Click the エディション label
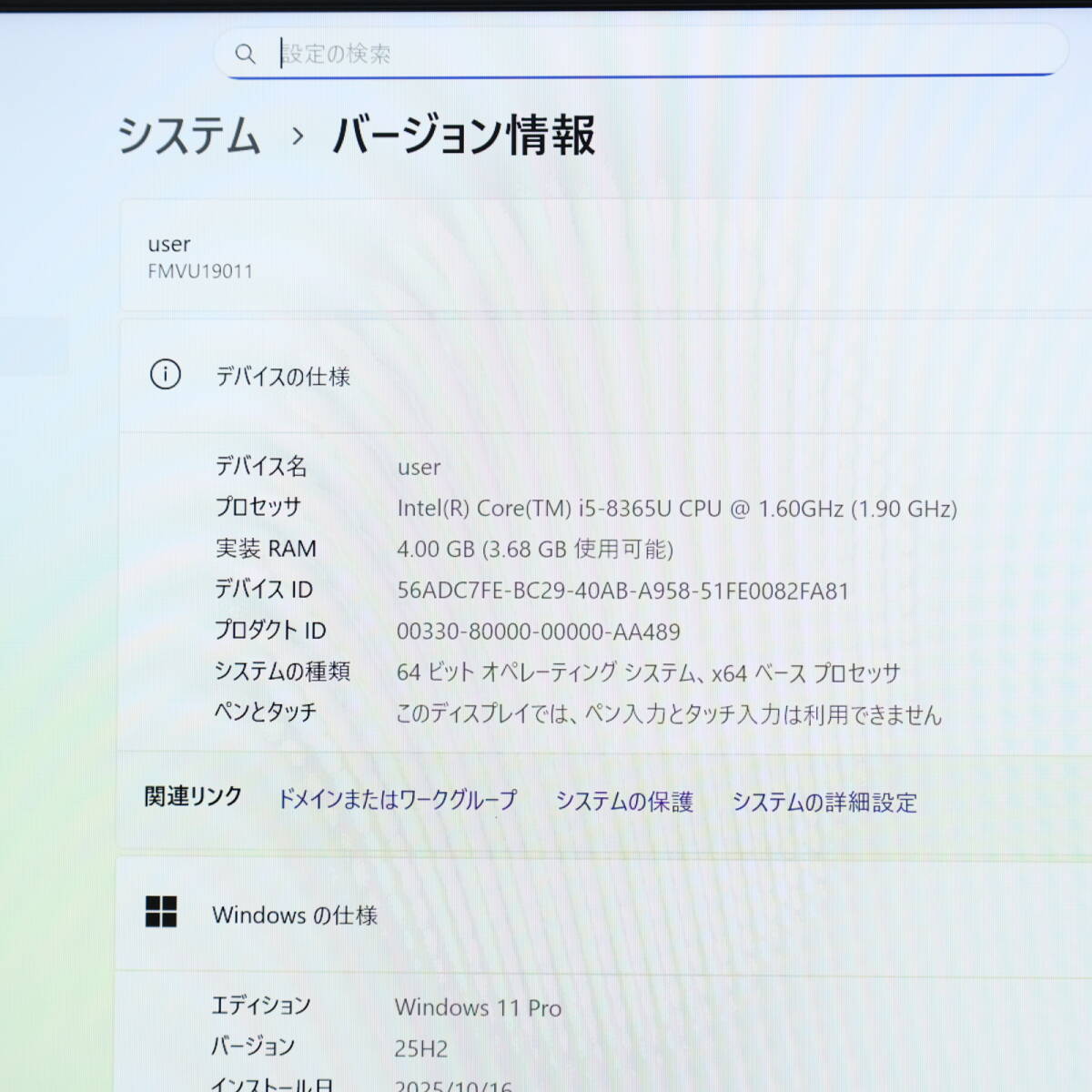Screen dimensions: 1092x1092 point(261,1006)
